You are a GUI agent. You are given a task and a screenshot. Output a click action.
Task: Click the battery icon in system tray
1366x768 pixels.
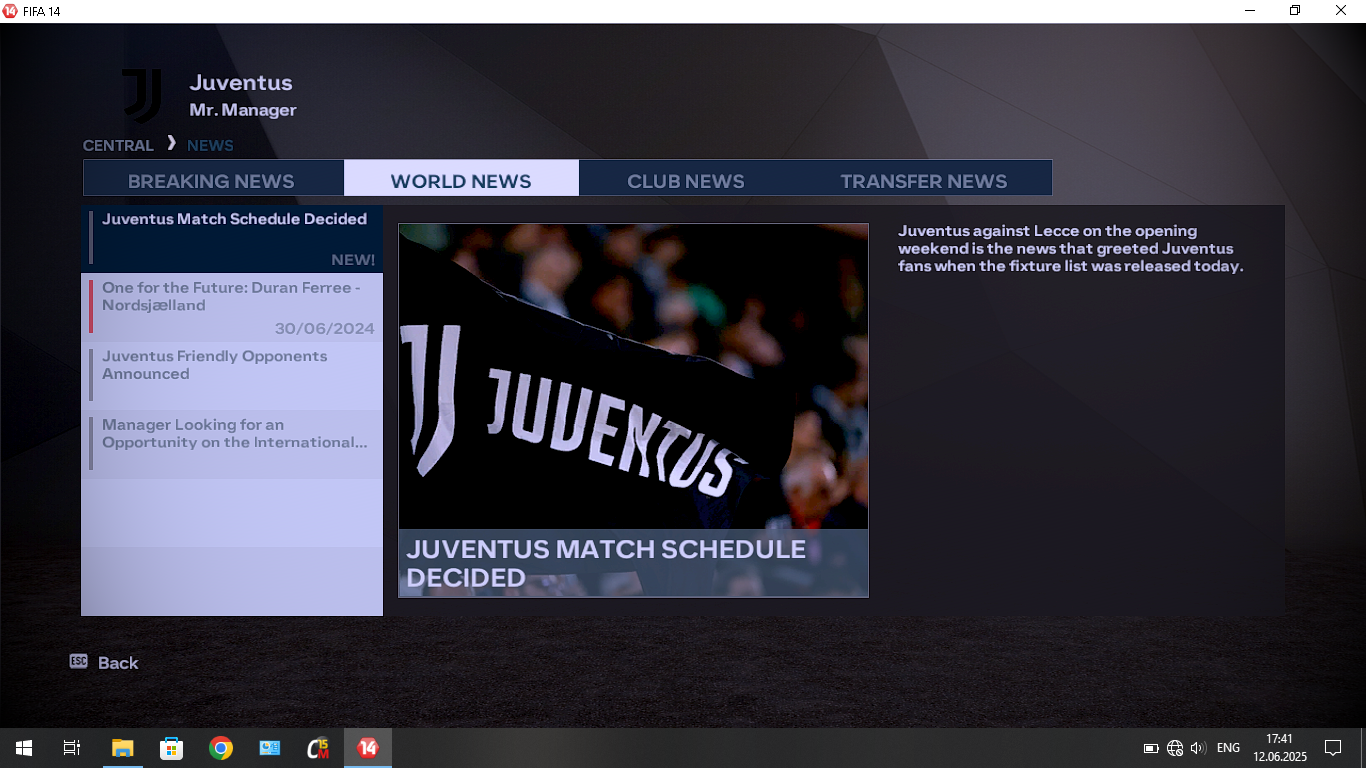[1151, 748]
